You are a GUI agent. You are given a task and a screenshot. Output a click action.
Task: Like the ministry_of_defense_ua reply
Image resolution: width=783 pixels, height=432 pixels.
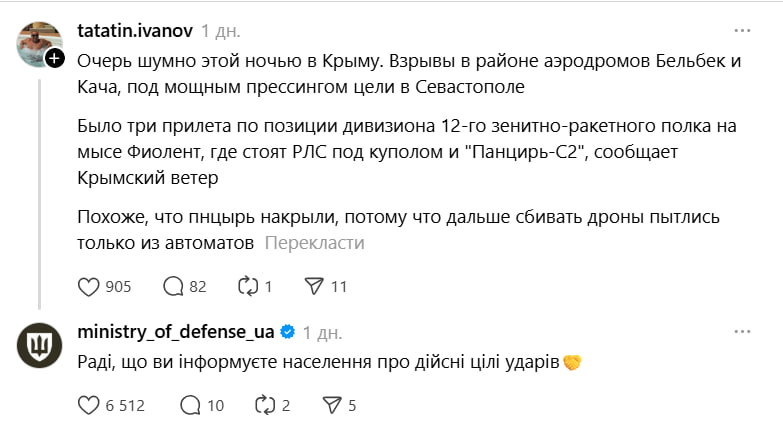(90, 405)
